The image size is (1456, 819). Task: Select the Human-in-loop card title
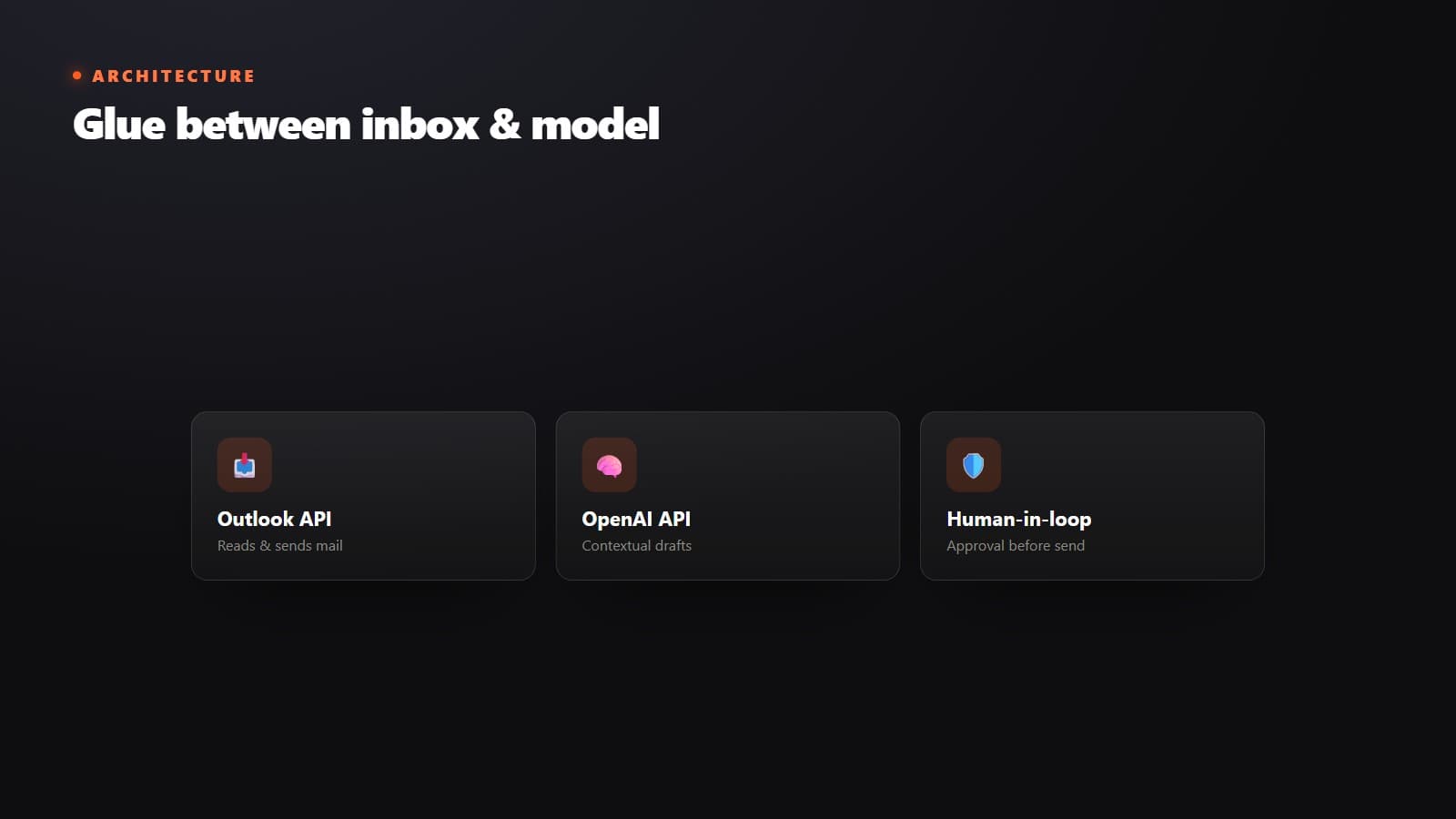click(1018, 519)
